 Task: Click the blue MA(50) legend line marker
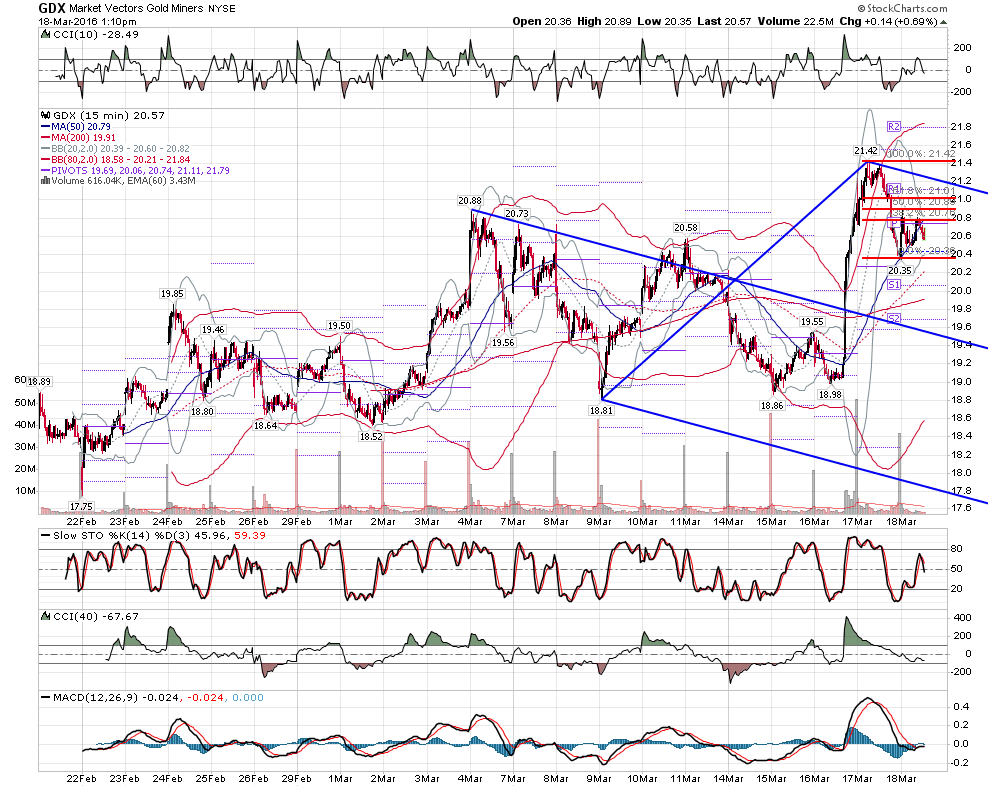(x=45, y=126)
